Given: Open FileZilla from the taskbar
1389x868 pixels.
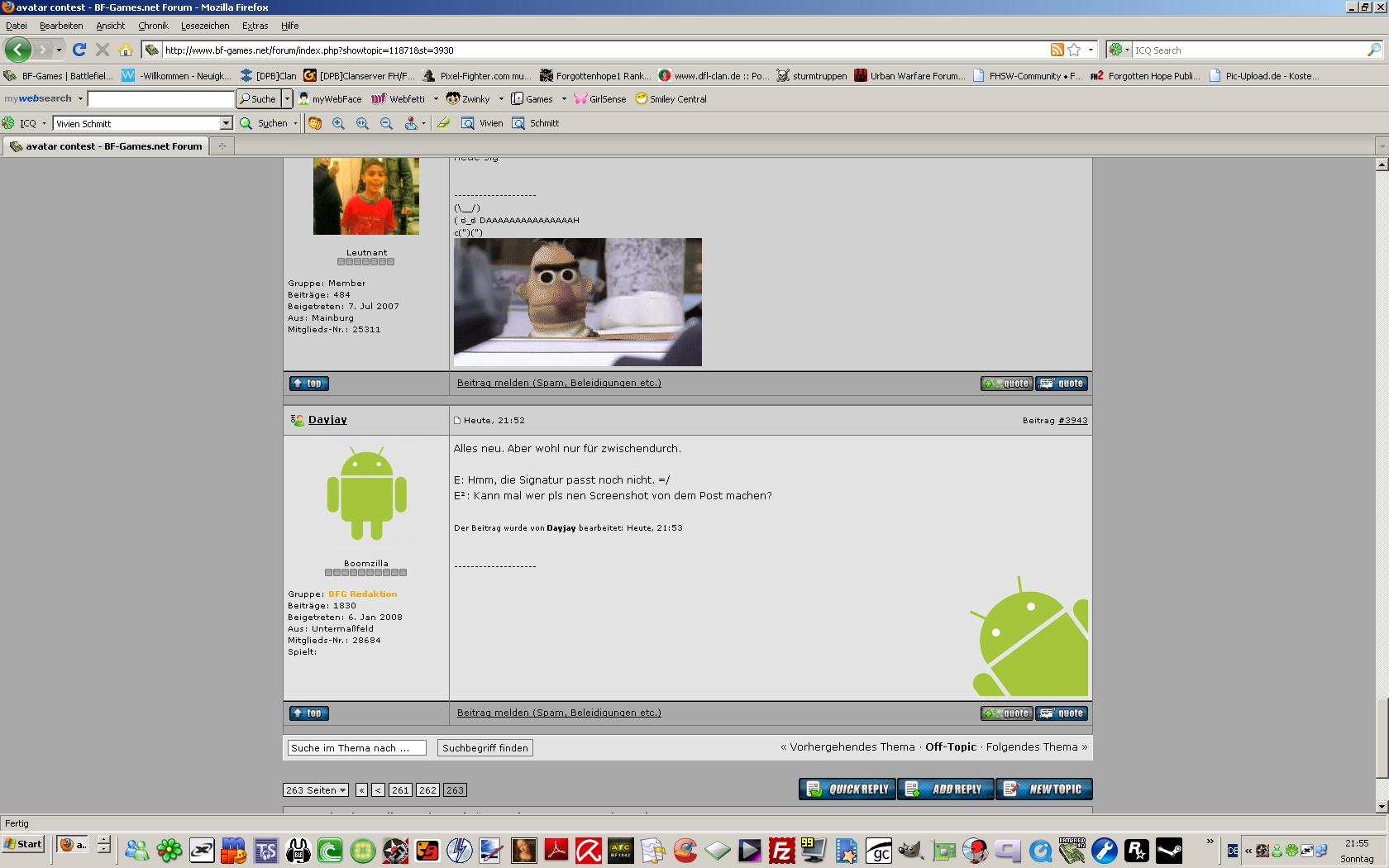Looking at the screenshot, I should pyautogui.click(x=781, y=850).
